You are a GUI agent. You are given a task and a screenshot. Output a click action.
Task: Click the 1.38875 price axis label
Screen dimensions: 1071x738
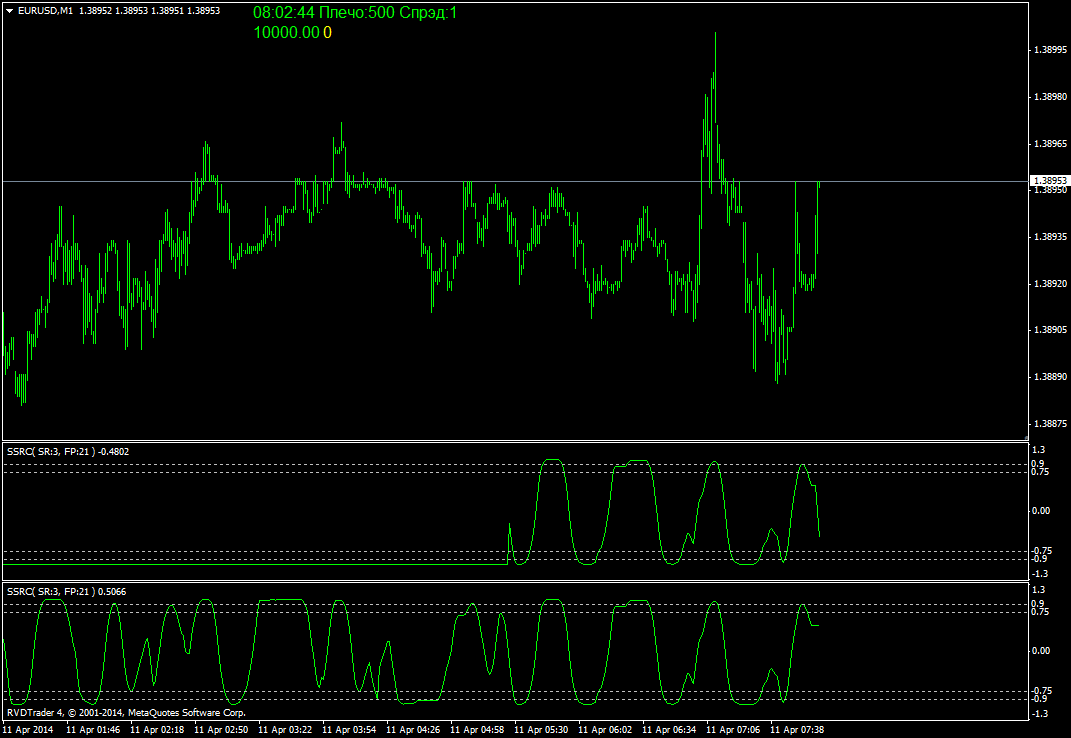[x=1050, y=424]
